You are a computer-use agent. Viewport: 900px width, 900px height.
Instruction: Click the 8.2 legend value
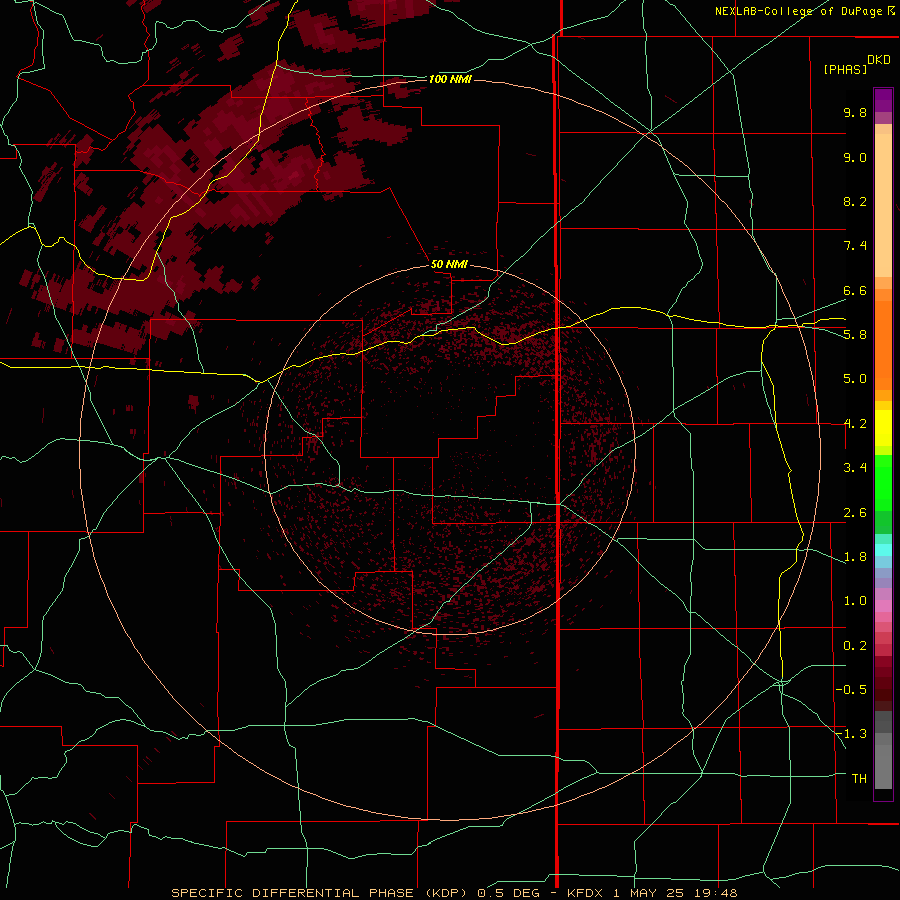855,201
